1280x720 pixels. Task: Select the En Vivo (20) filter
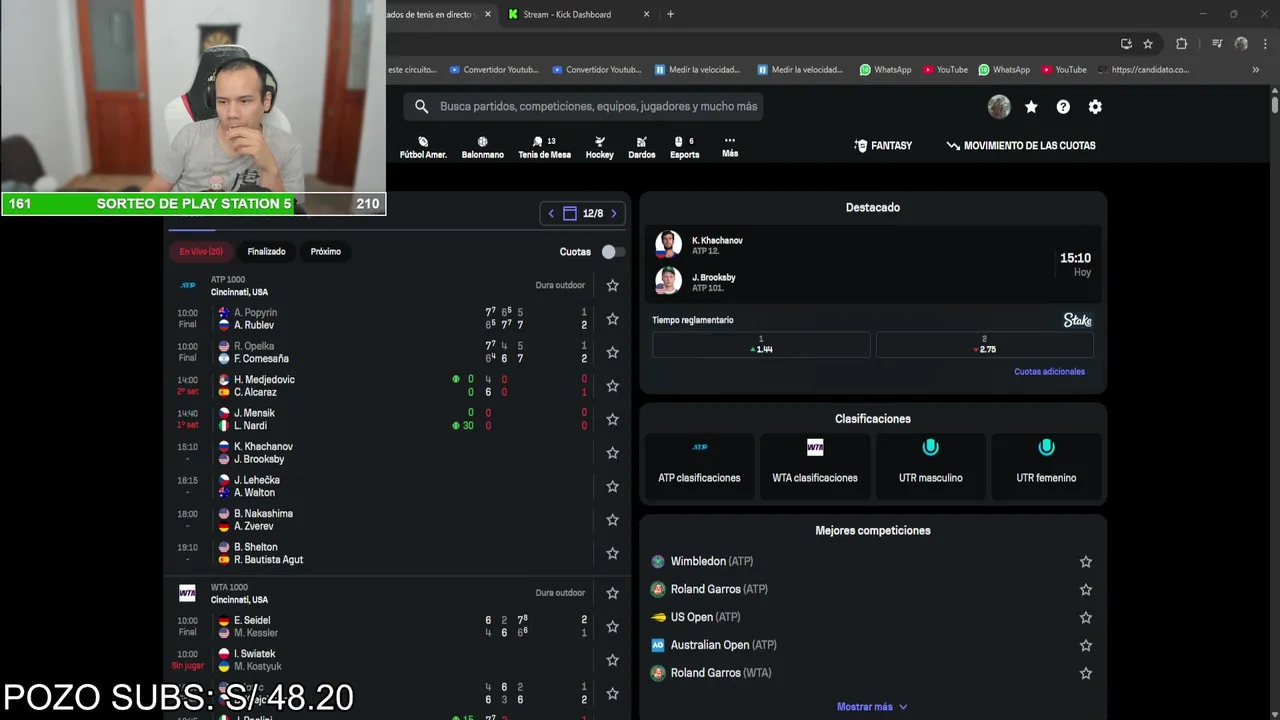click(x=201, y=251)
